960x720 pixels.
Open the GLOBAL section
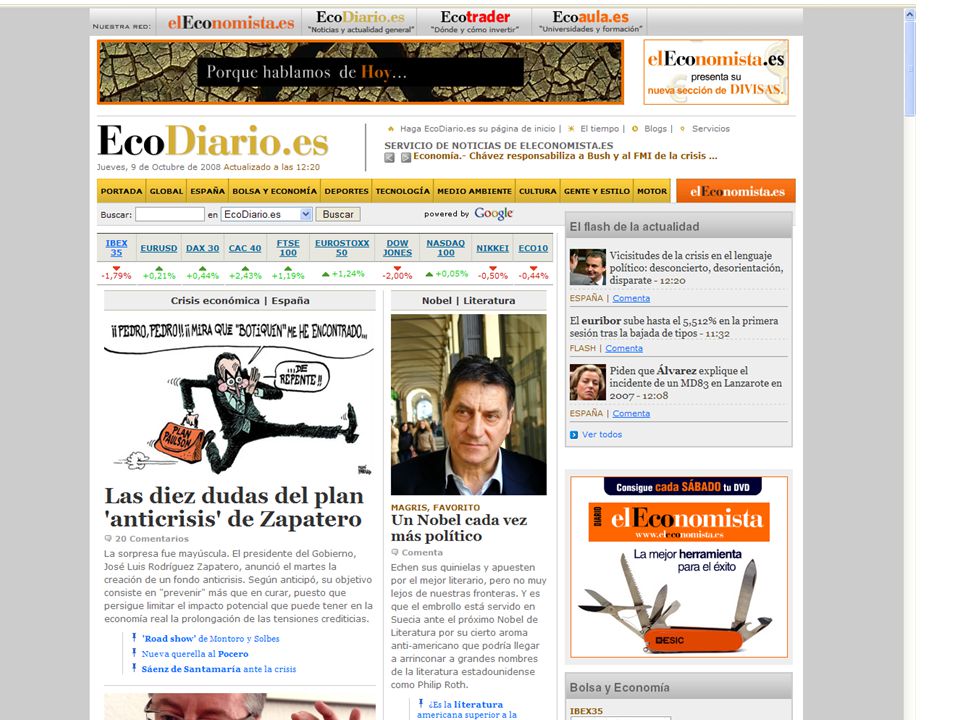(167, 191)
